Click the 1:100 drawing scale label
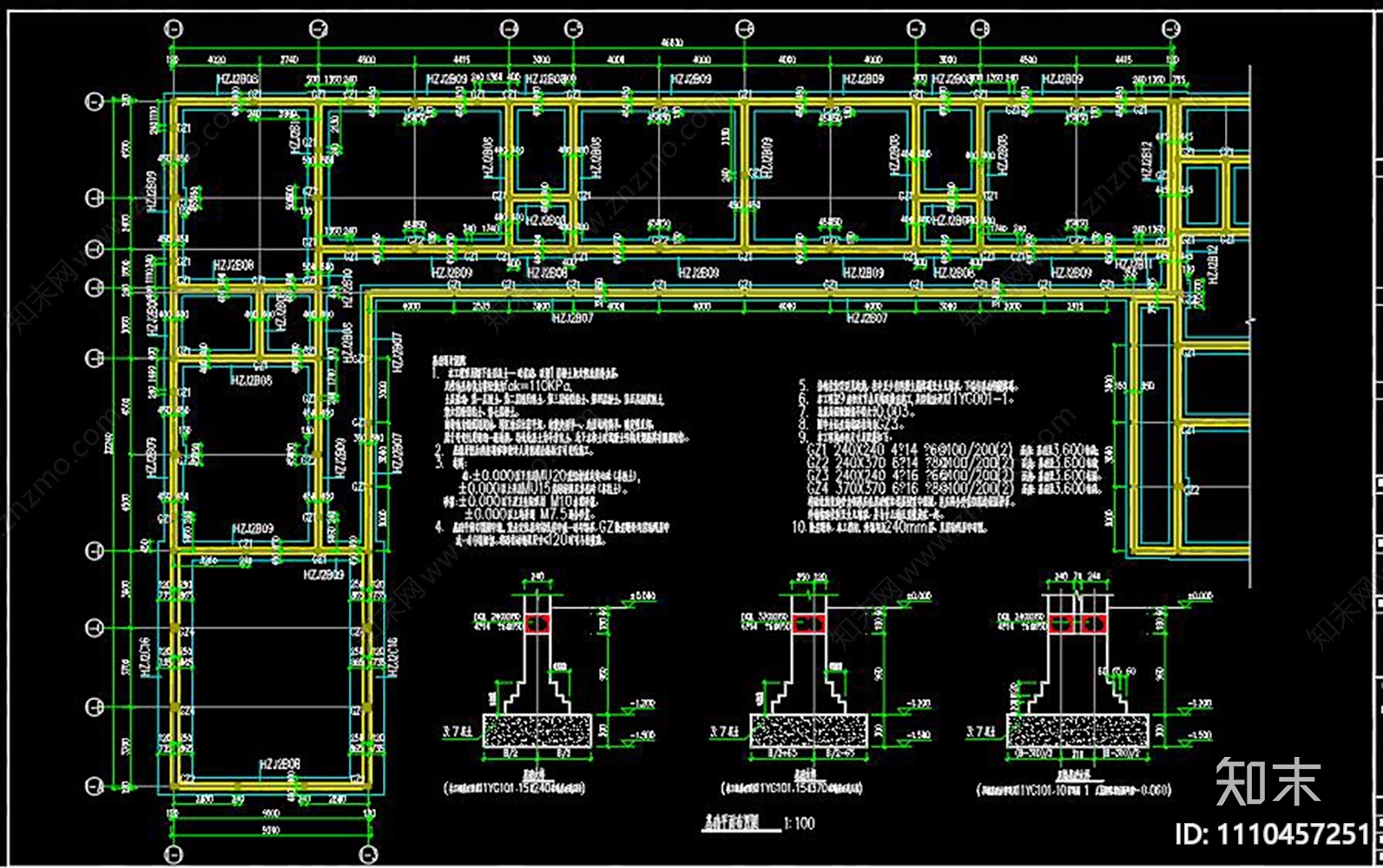 [x=799, y=823]
